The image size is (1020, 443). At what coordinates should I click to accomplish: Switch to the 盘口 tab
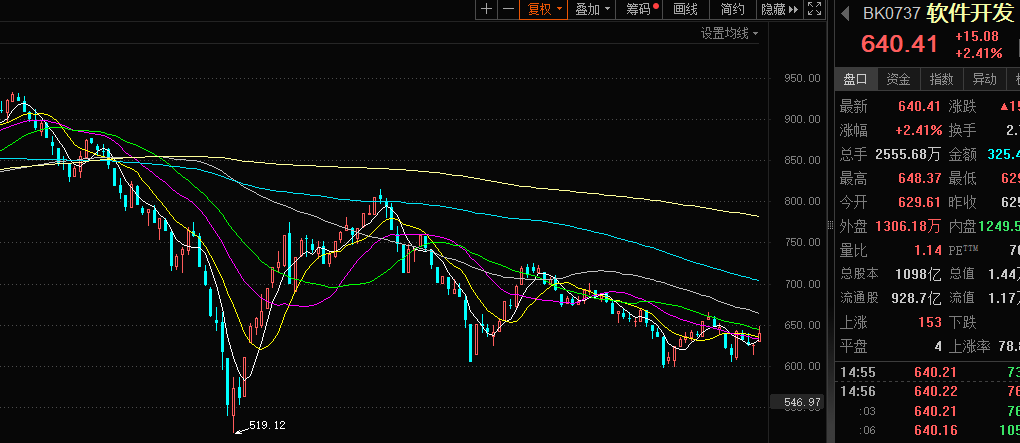coord(856,79)
